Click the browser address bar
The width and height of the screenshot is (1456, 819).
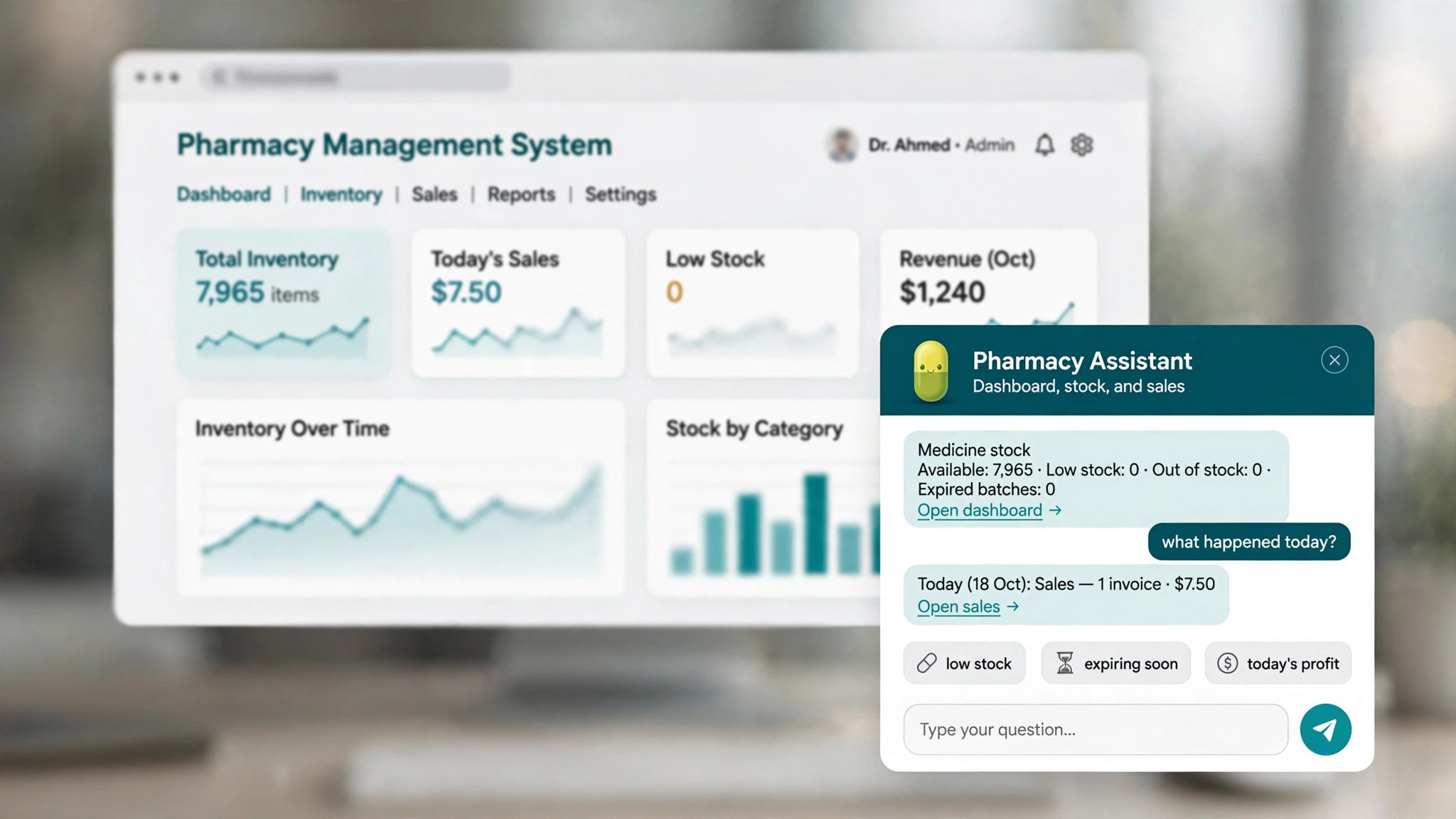point(355,77)
